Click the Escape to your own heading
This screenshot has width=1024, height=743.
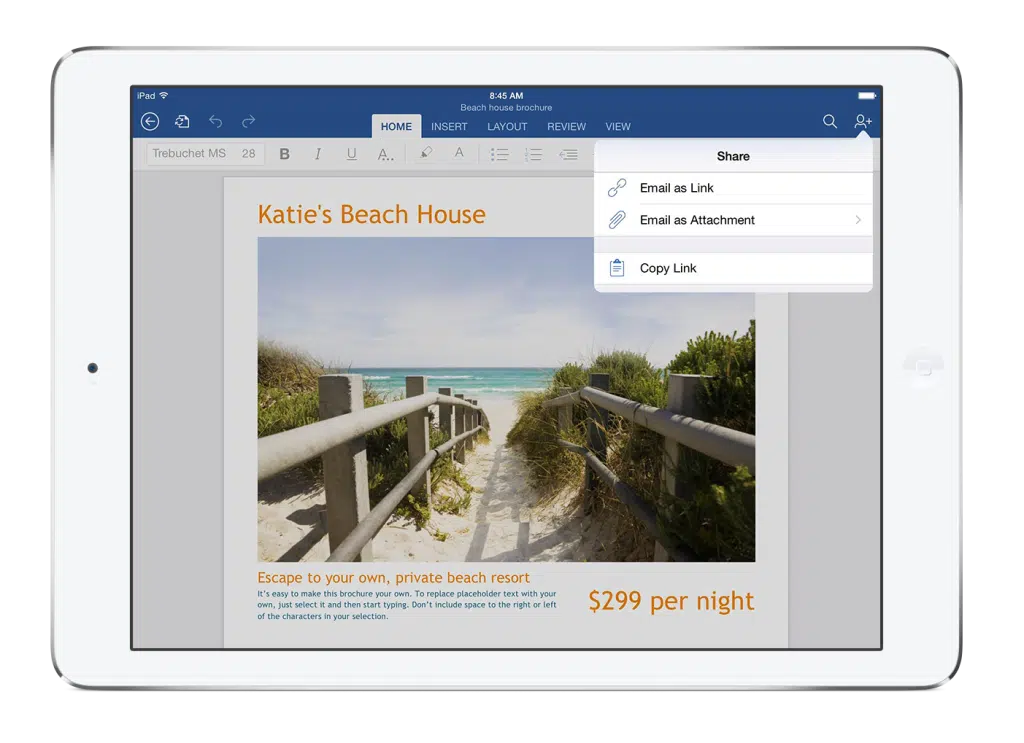(x=393, y=578)
